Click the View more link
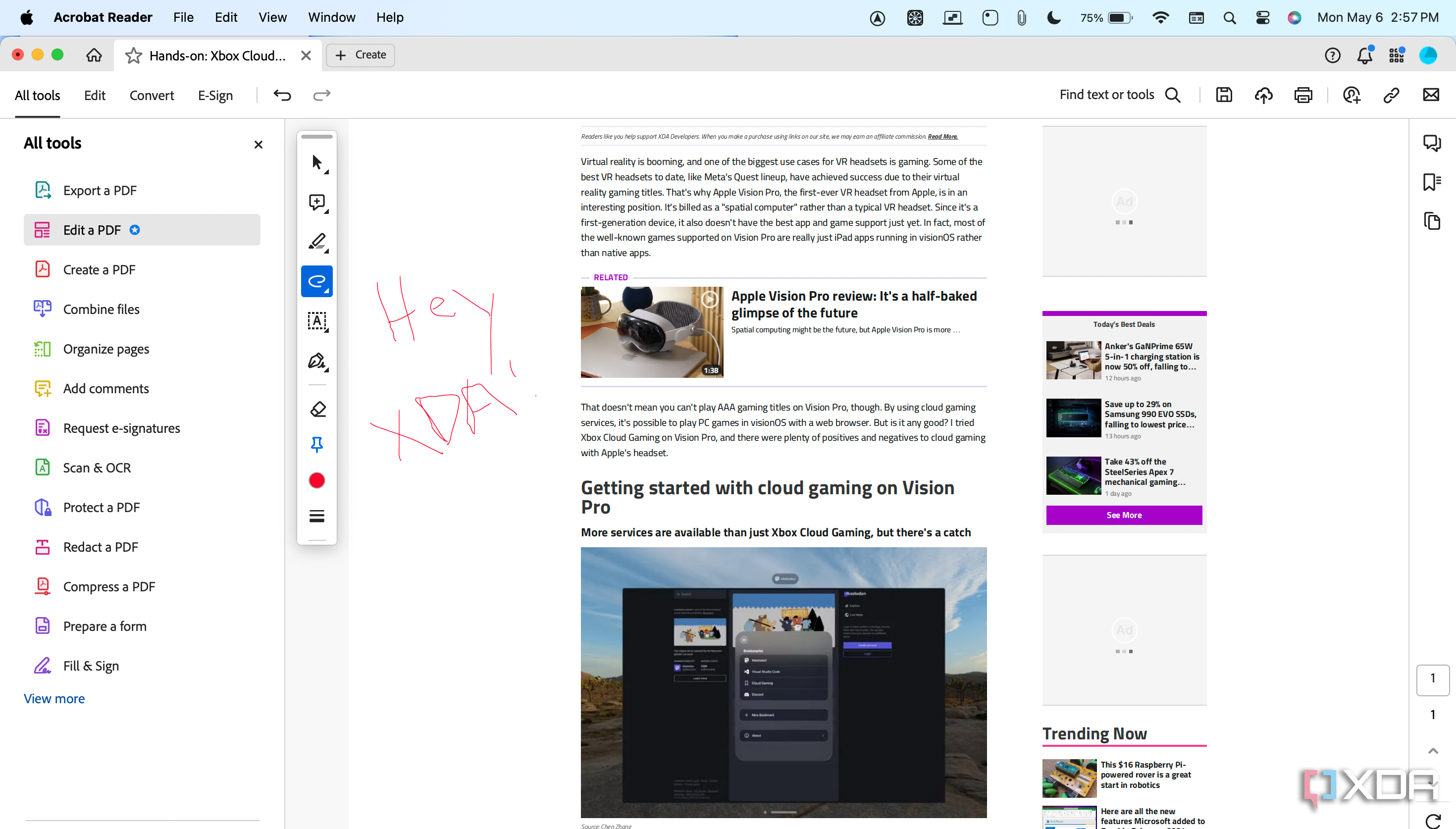Image resolution: width=1456 pixels, height=829 pixels. pyautogui.click(x=54, y=699)
